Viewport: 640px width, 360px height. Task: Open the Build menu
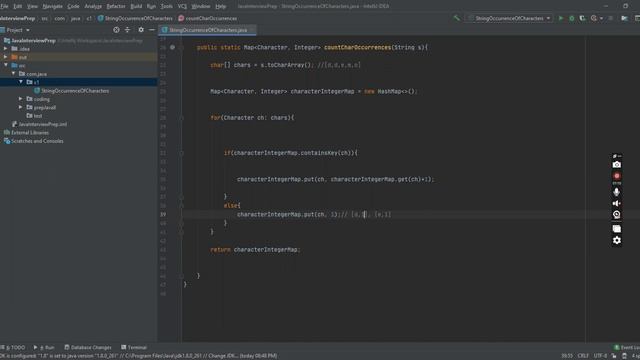[x=136, y=6]
